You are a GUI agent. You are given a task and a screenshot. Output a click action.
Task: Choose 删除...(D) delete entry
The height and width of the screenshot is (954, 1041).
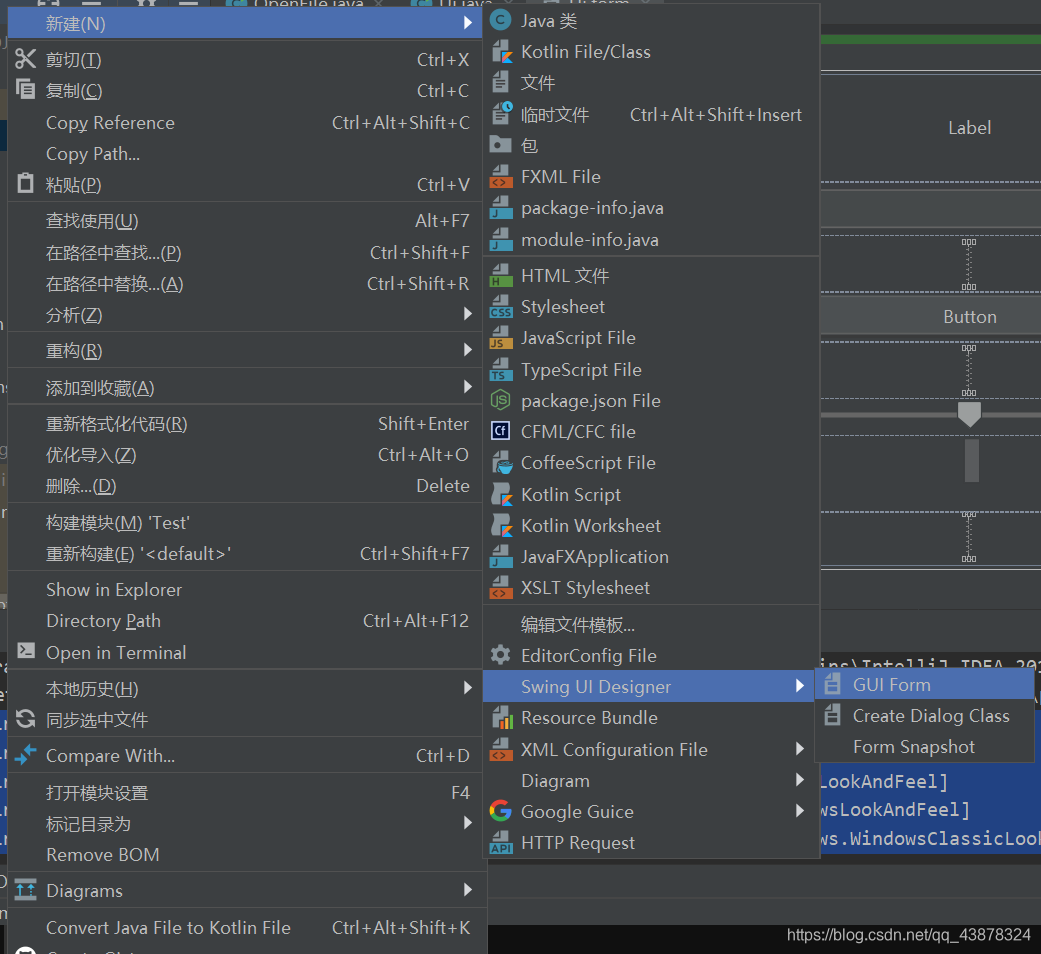(x=244, y=486)
